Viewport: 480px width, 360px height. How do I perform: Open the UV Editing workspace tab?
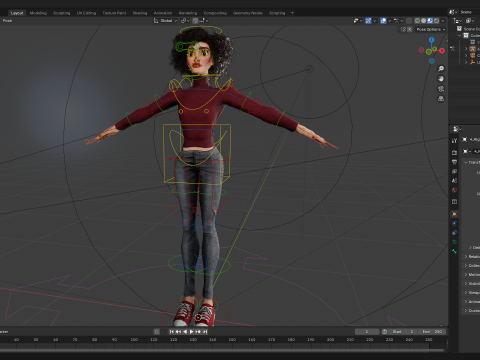click(86, 13)
